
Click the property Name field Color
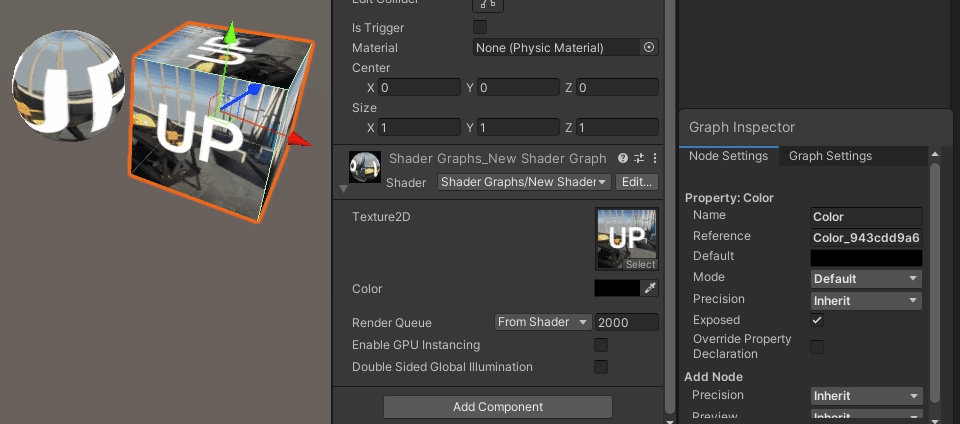click(x=866, y=216)
